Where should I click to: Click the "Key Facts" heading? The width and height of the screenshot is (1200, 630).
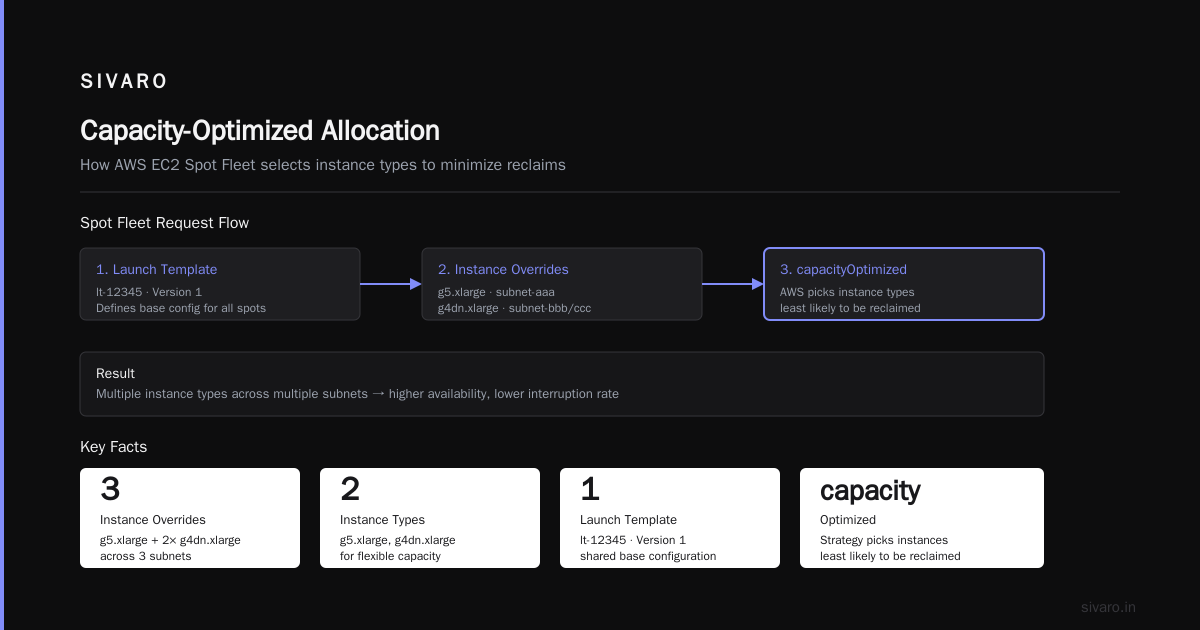[x=113, y=447]
